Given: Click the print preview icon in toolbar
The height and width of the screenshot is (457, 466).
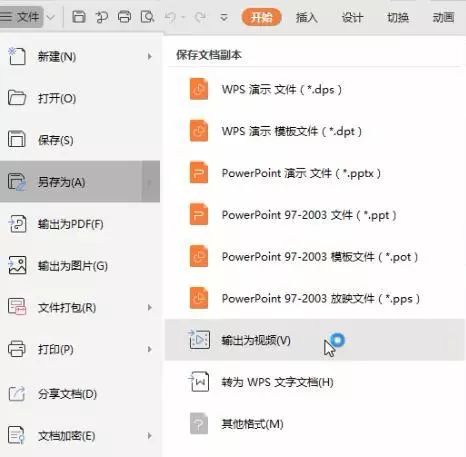Looking at the screenshot, I should click(x=147, y=17).
